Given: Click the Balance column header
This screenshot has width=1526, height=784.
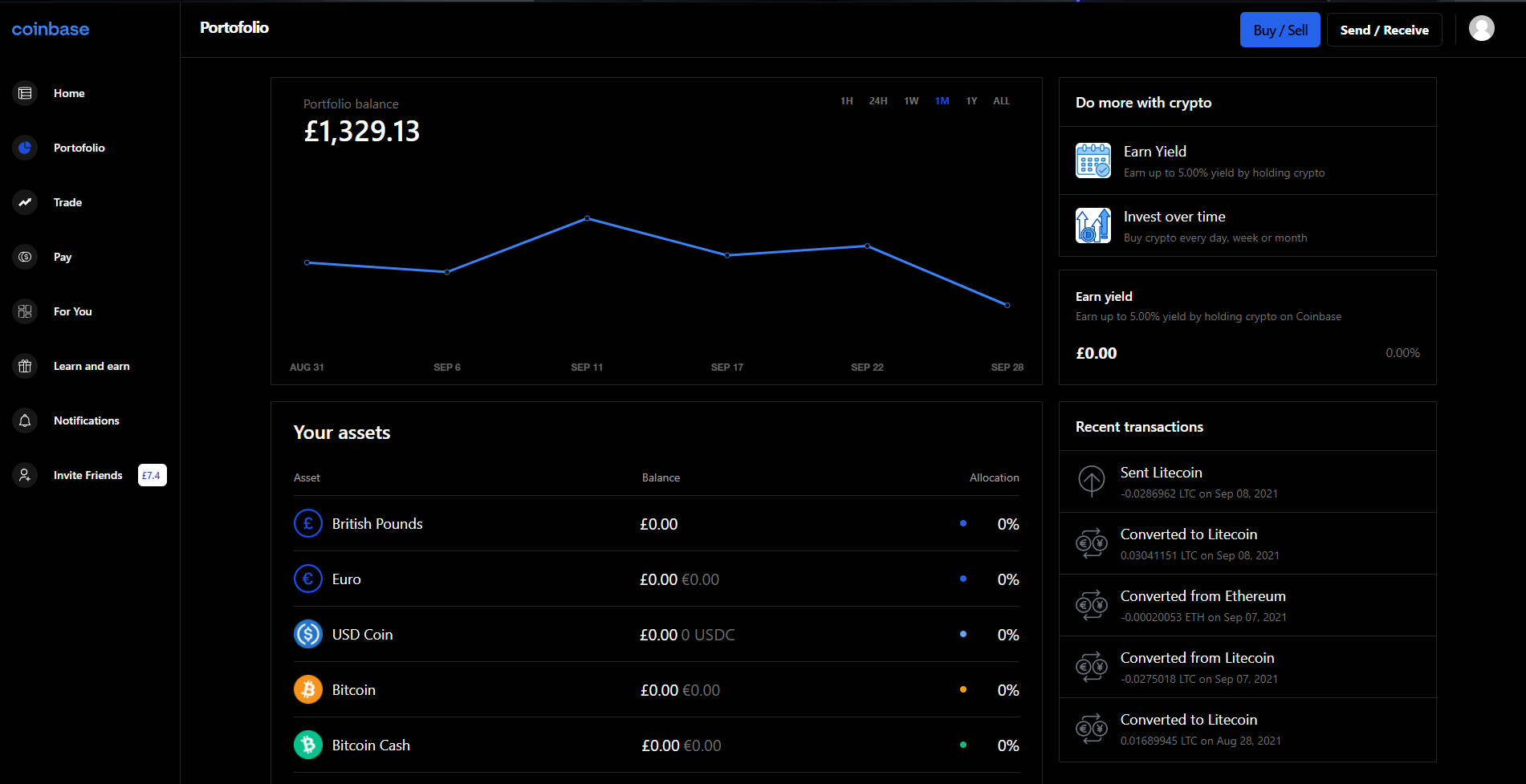Looking at the screenshot, I should click(661, 477).
